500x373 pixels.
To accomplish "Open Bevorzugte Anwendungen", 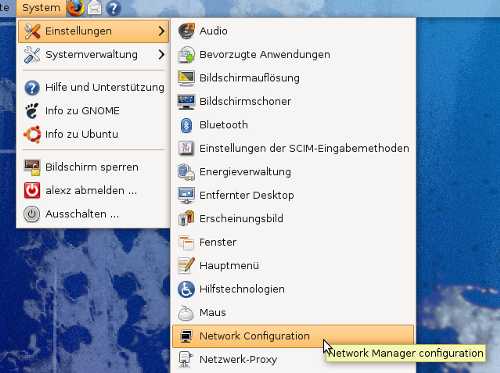I will [x=293, y=54].
